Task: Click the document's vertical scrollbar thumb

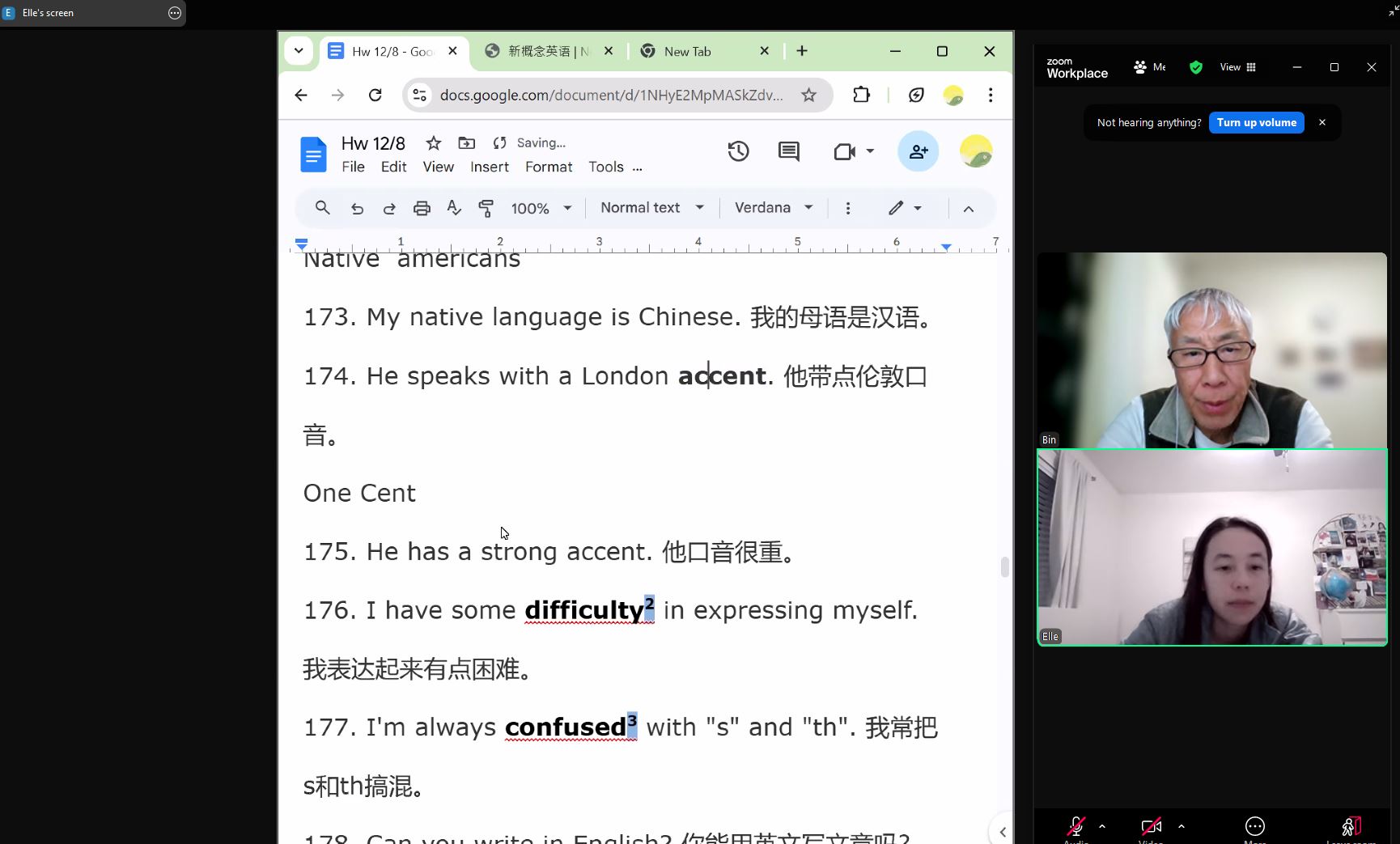Action: 1004,566
